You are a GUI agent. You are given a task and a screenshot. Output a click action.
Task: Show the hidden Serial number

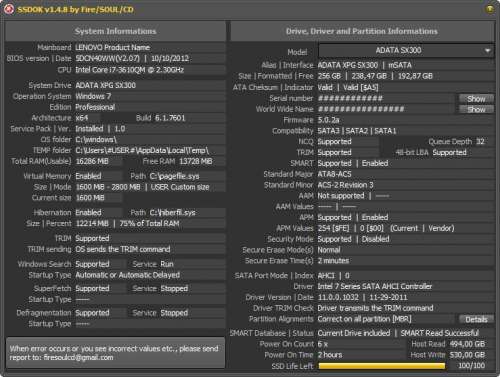click(476, 98)
